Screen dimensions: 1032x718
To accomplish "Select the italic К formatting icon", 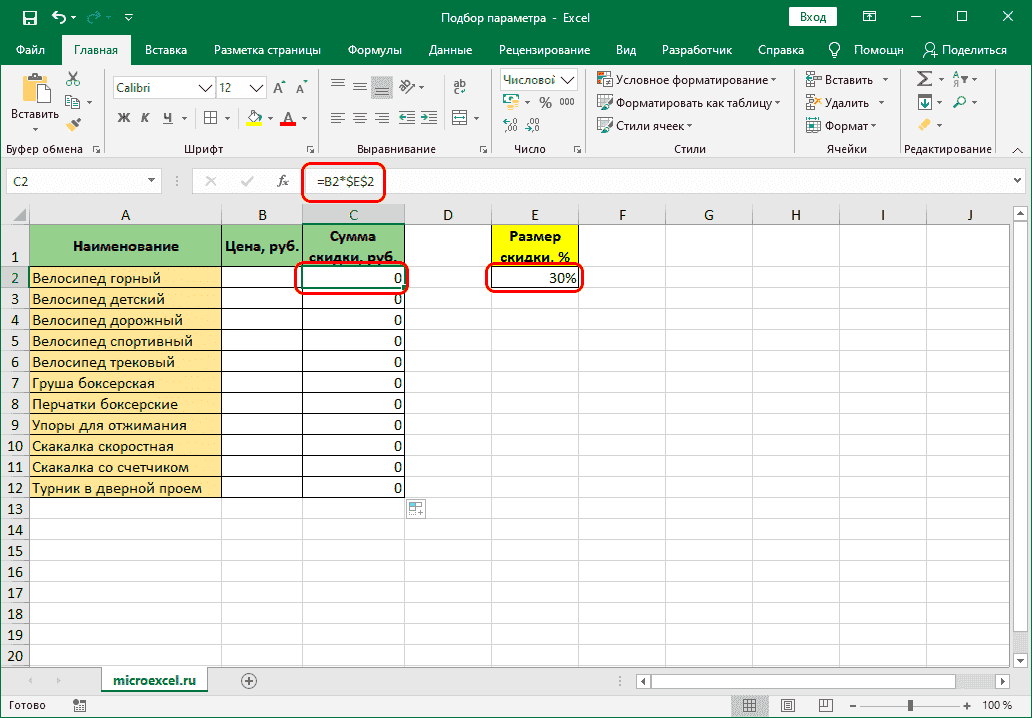I will tap(144, 116).
